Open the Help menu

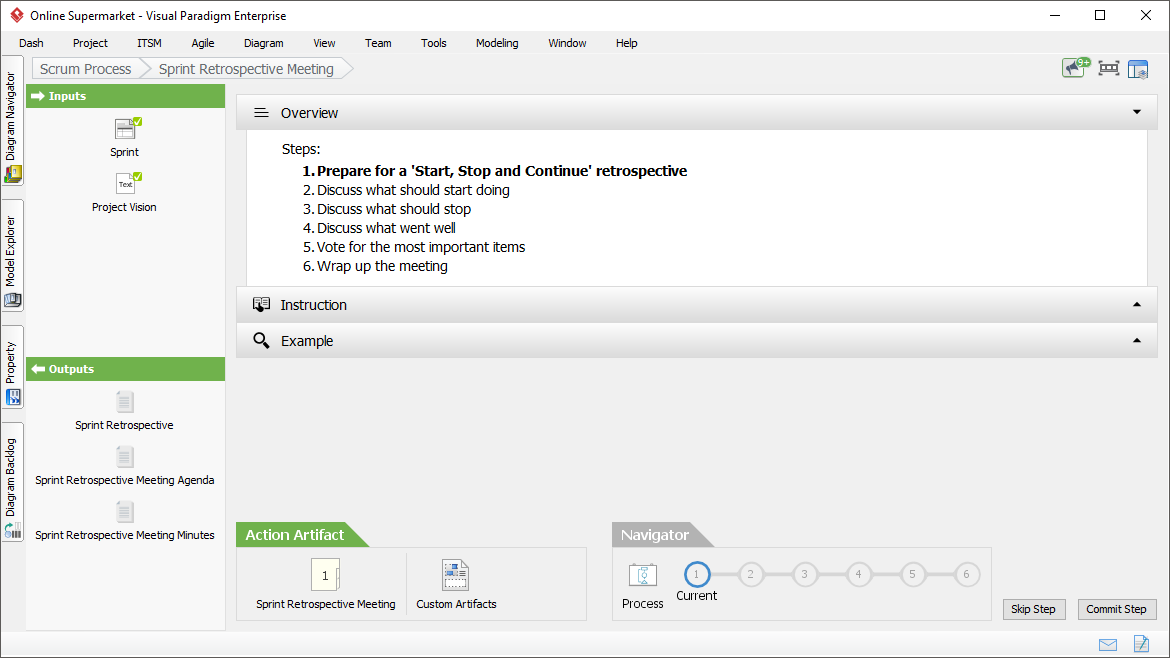627,43
